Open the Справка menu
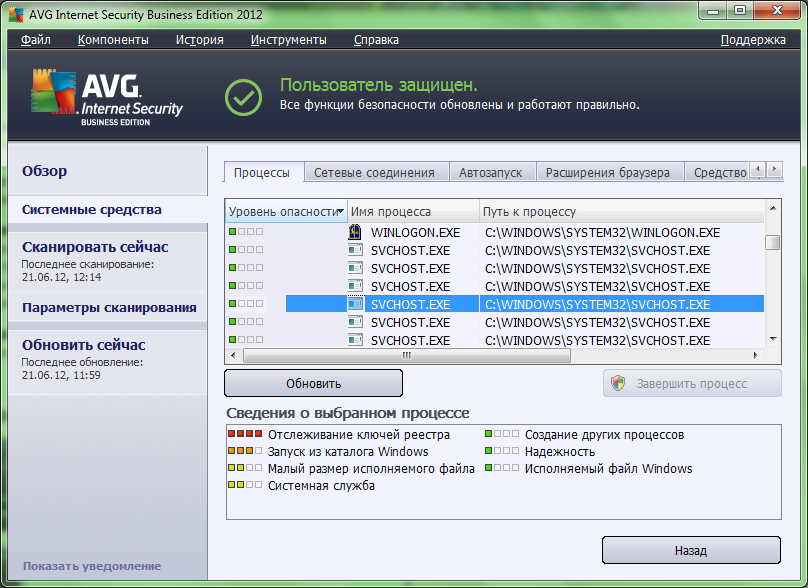This screenshot has height=588, width=808. 376,40
